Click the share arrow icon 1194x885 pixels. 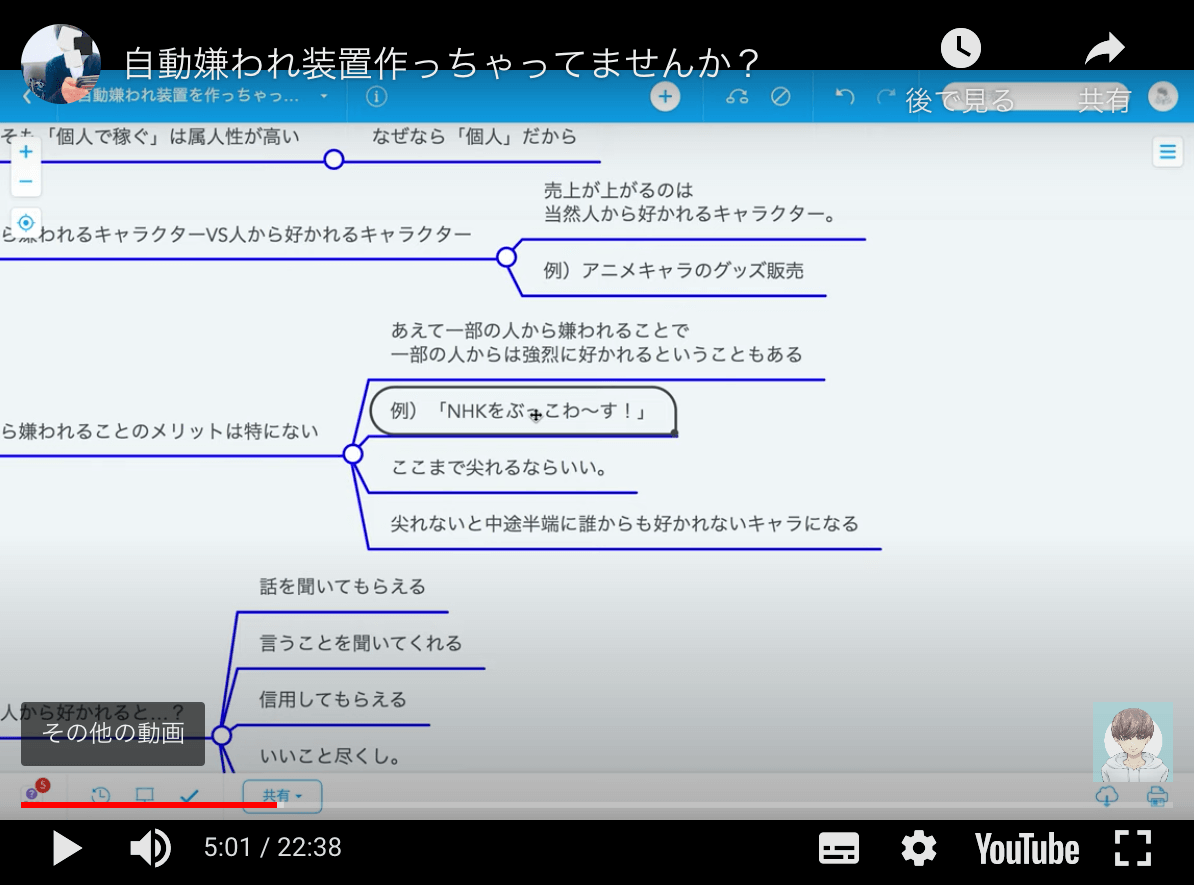(1104, 49)
